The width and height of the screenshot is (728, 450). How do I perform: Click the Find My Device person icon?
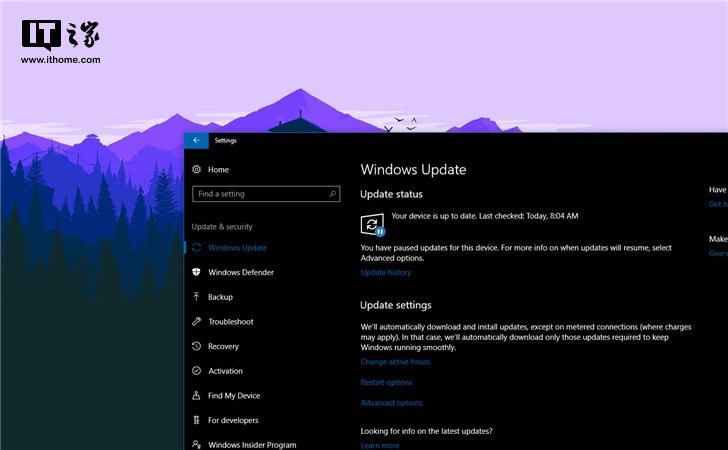(x=196, y=395)
